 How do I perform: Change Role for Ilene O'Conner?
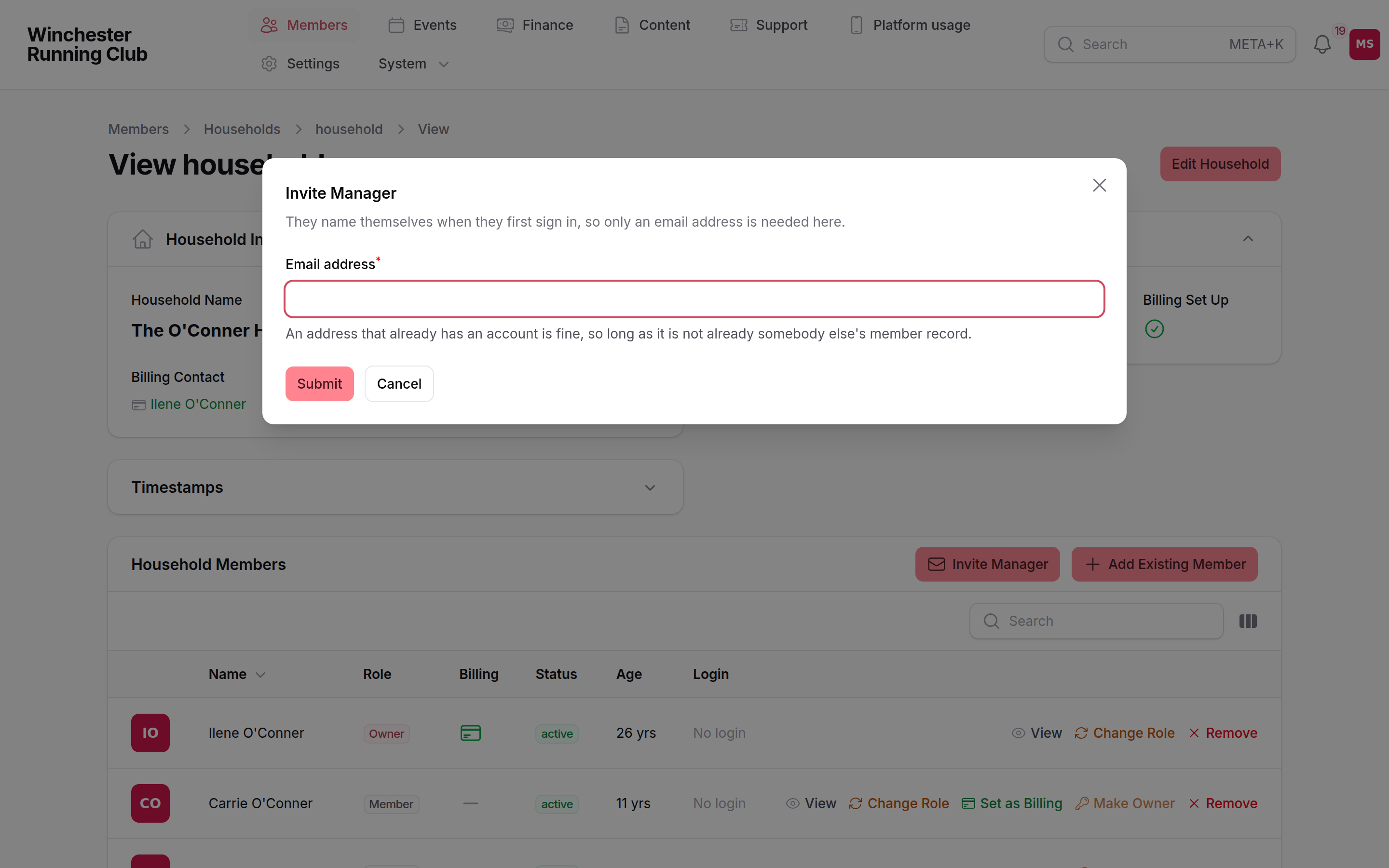tap(1124, 733)
